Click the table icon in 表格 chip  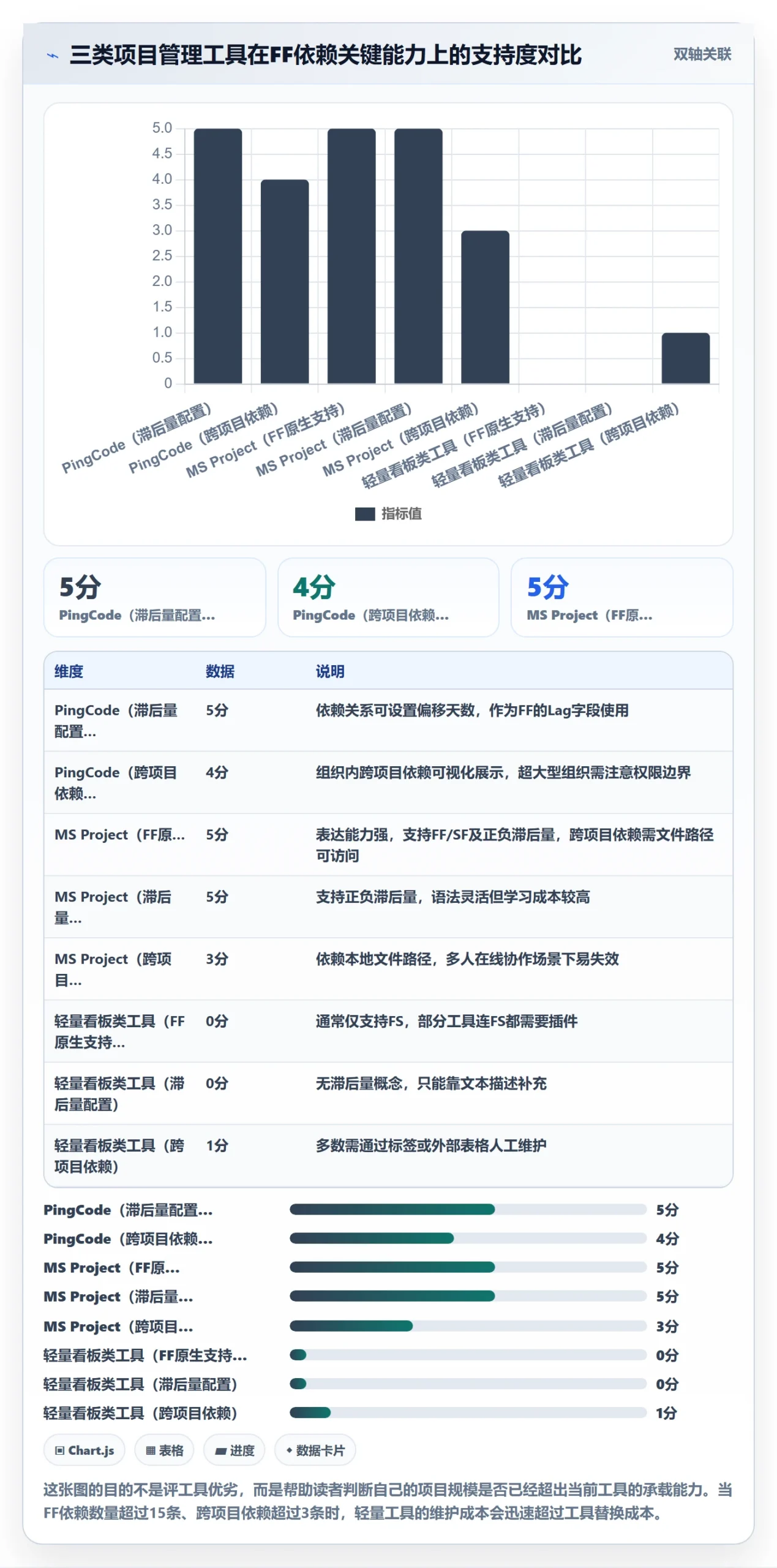point(150,1450)
